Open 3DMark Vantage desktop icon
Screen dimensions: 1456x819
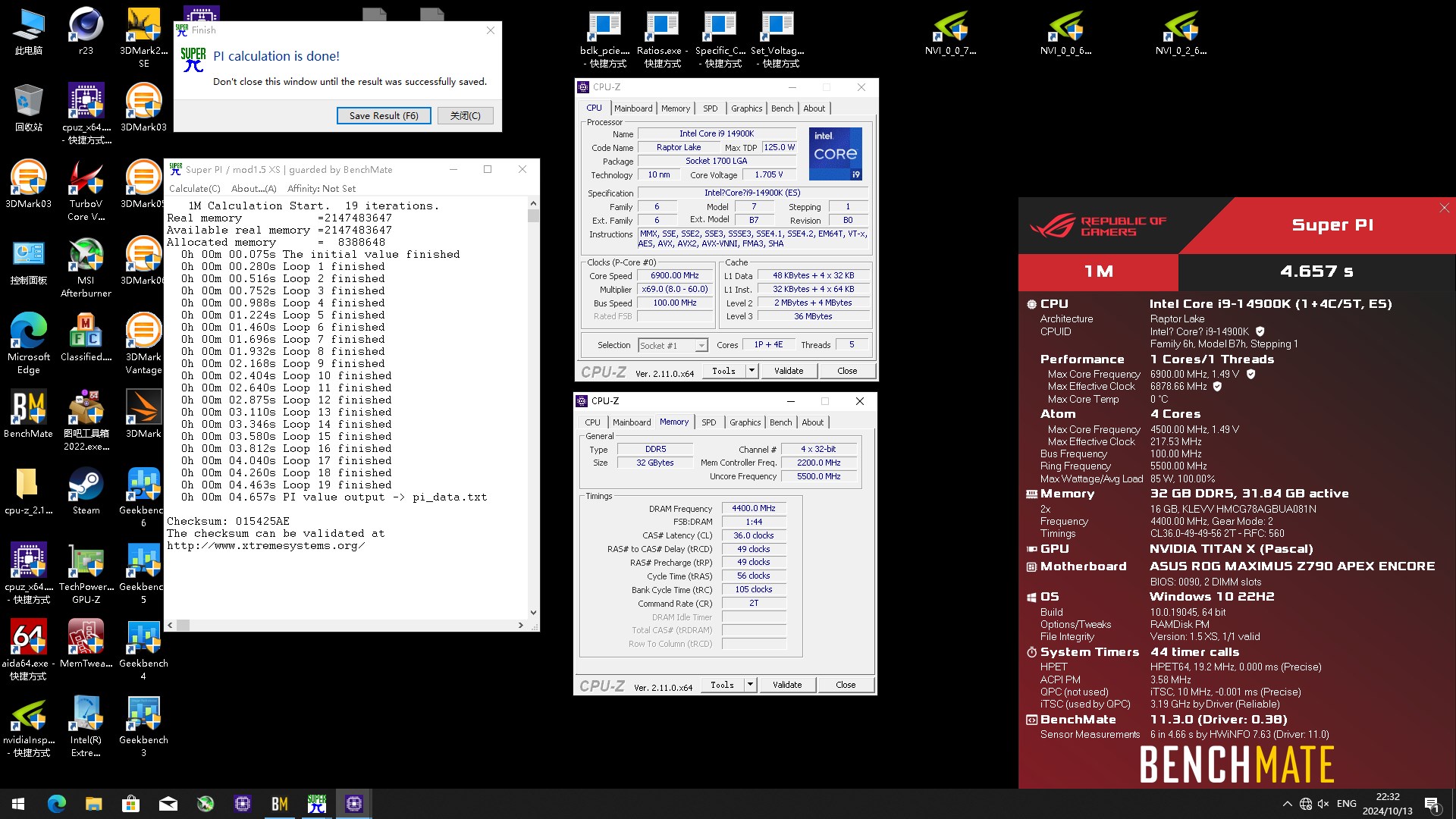click(x=143, y=344)
